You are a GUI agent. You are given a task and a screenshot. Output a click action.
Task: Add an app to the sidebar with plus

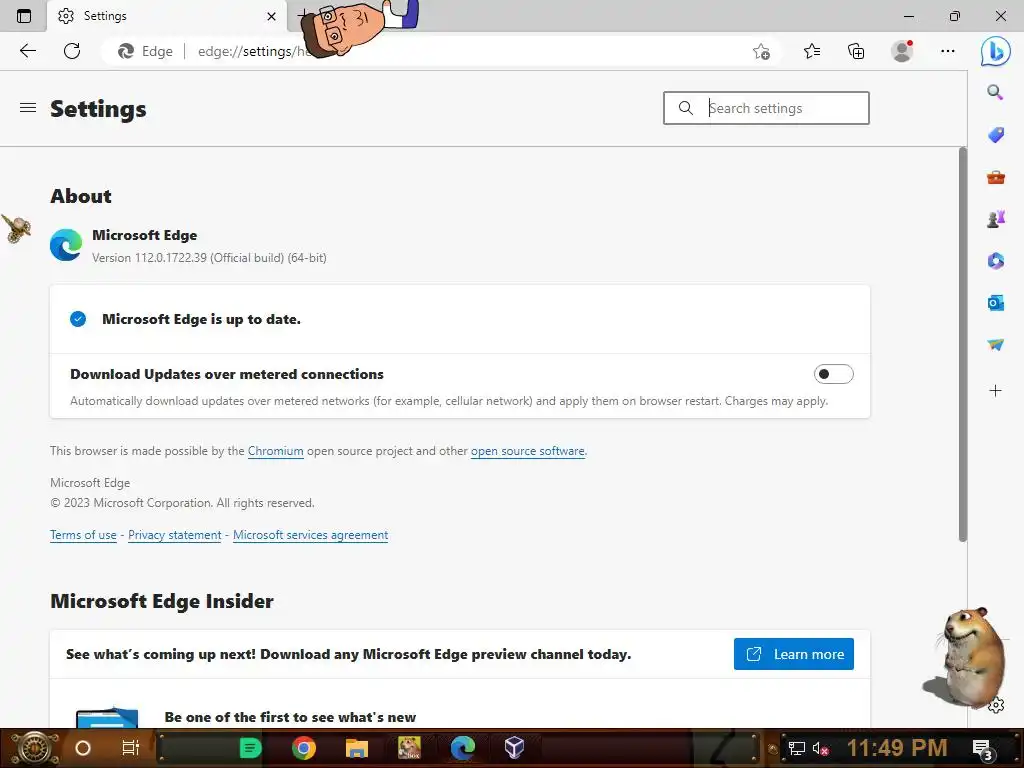pyautogui.click(x=995, y=391)
